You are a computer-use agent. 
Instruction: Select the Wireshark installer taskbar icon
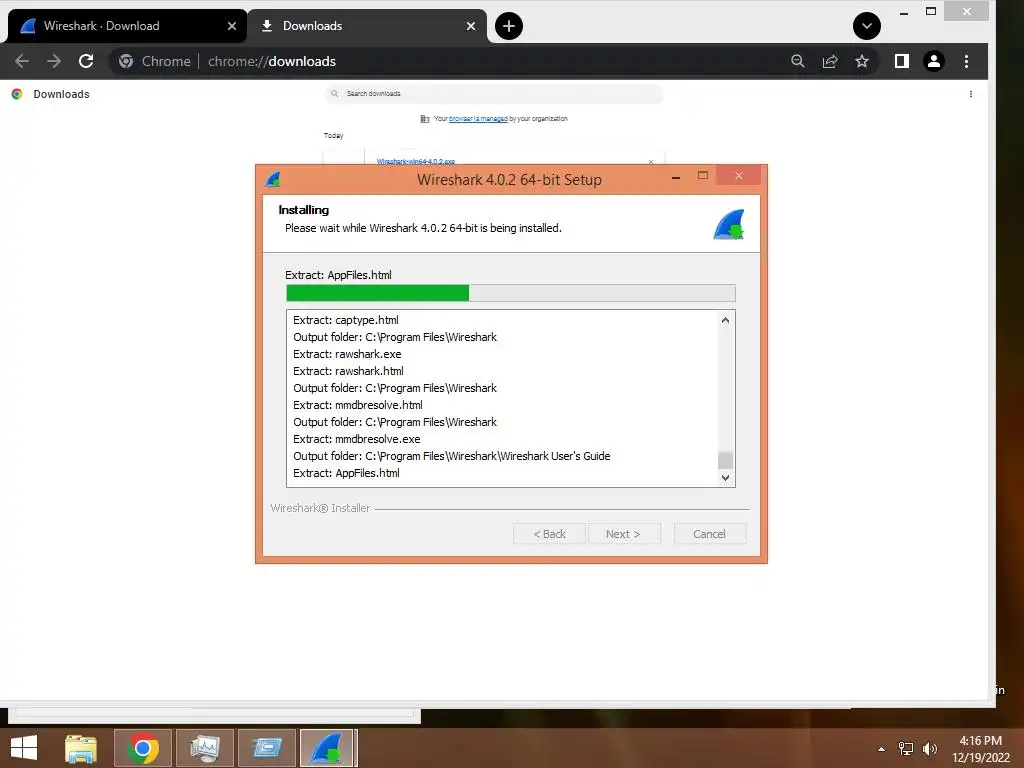point(327,748)
